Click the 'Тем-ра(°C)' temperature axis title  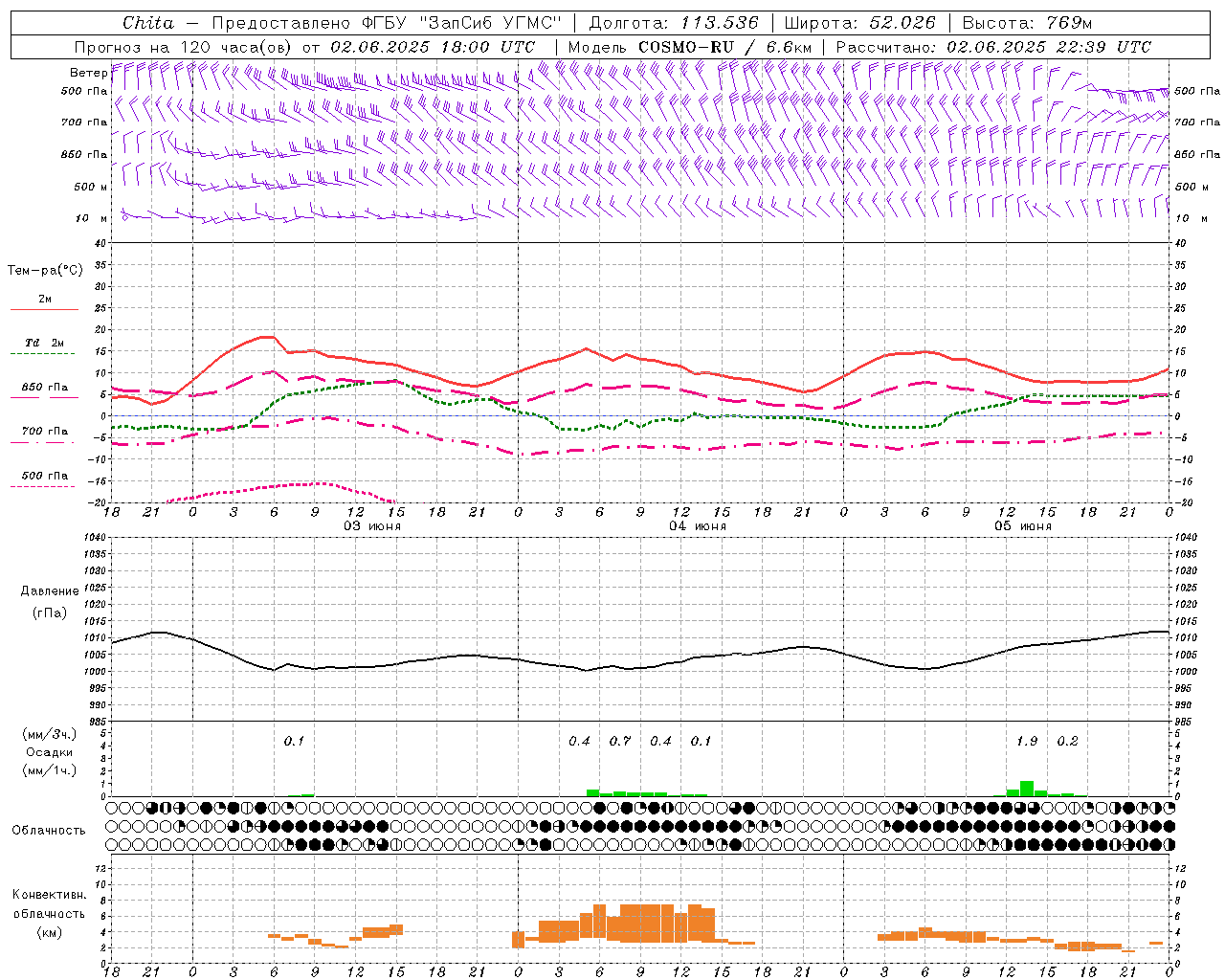[x=45, y=271]
